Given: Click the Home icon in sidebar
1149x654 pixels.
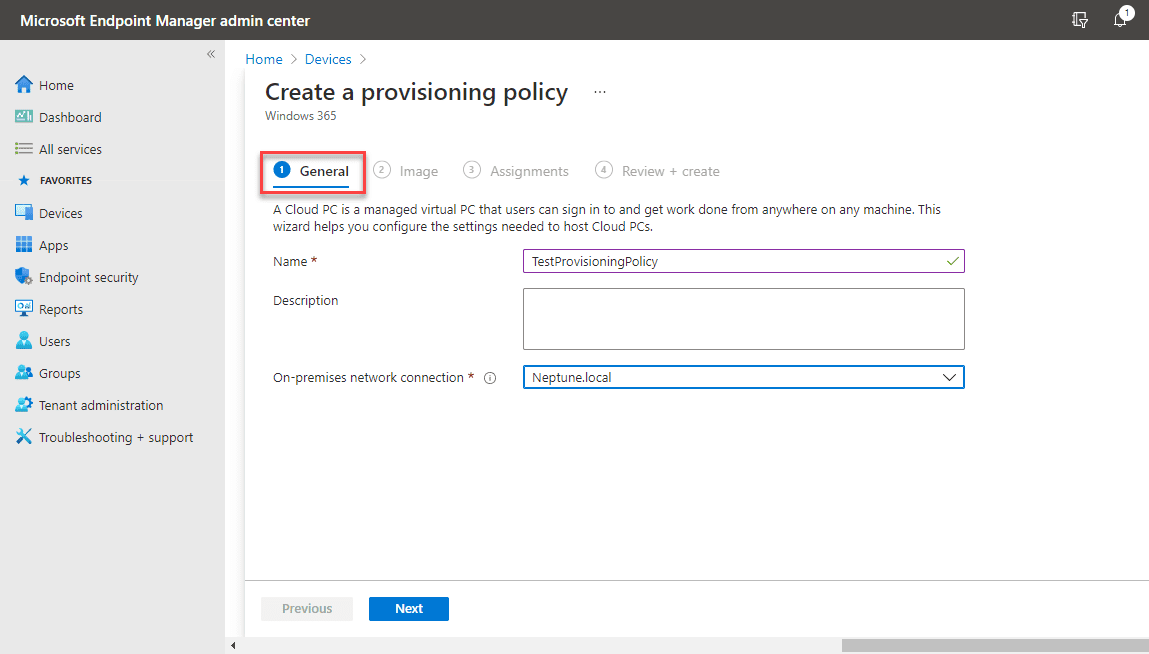Looking at the screenshot, I should point(24,85).
